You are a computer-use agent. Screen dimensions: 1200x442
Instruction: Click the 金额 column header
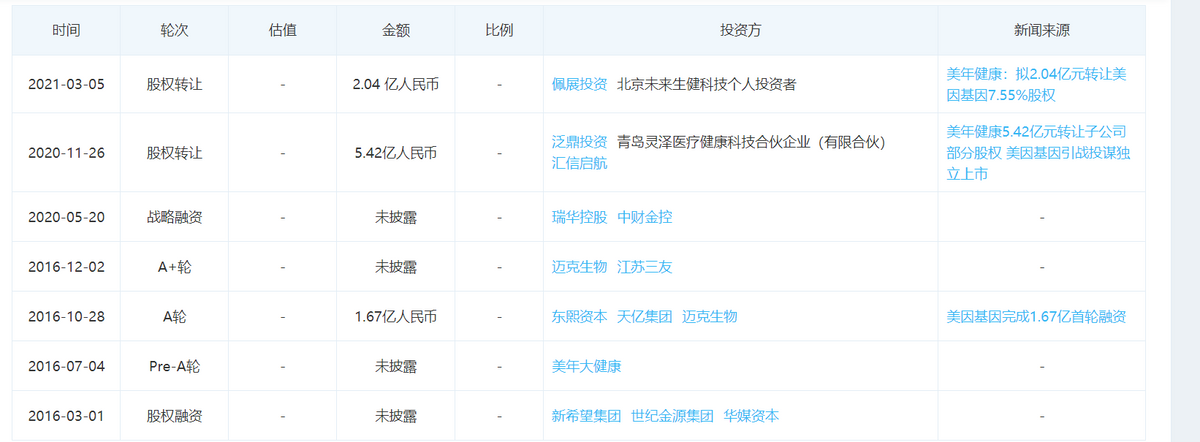pyautogui.click(x=395, y=30)
